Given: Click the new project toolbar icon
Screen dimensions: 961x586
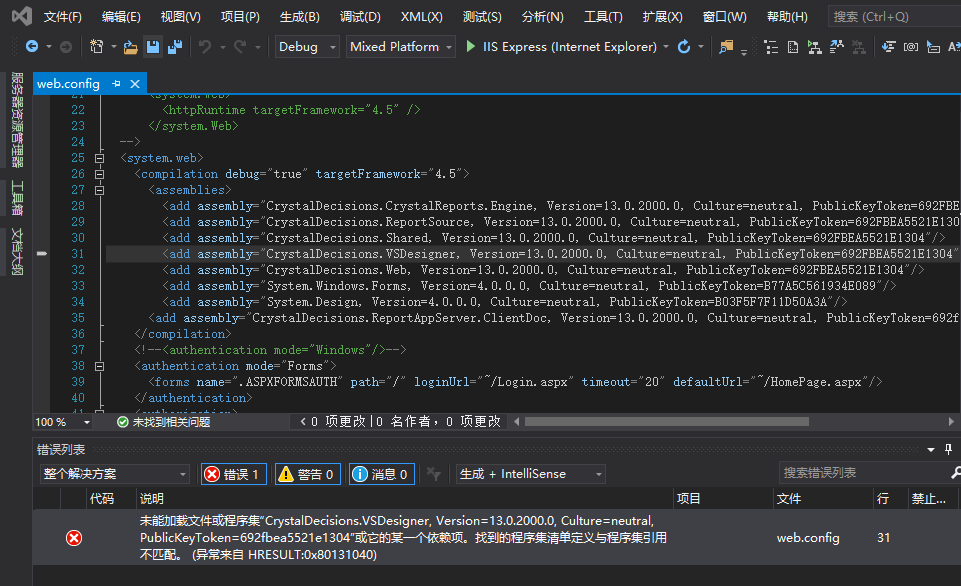Looking at the screenshot, I should (x=97, y=47).
